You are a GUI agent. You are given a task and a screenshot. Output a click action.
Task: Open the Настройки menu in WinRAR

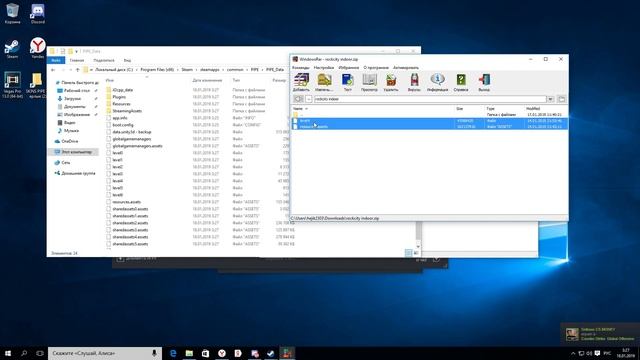coord(324,67)
